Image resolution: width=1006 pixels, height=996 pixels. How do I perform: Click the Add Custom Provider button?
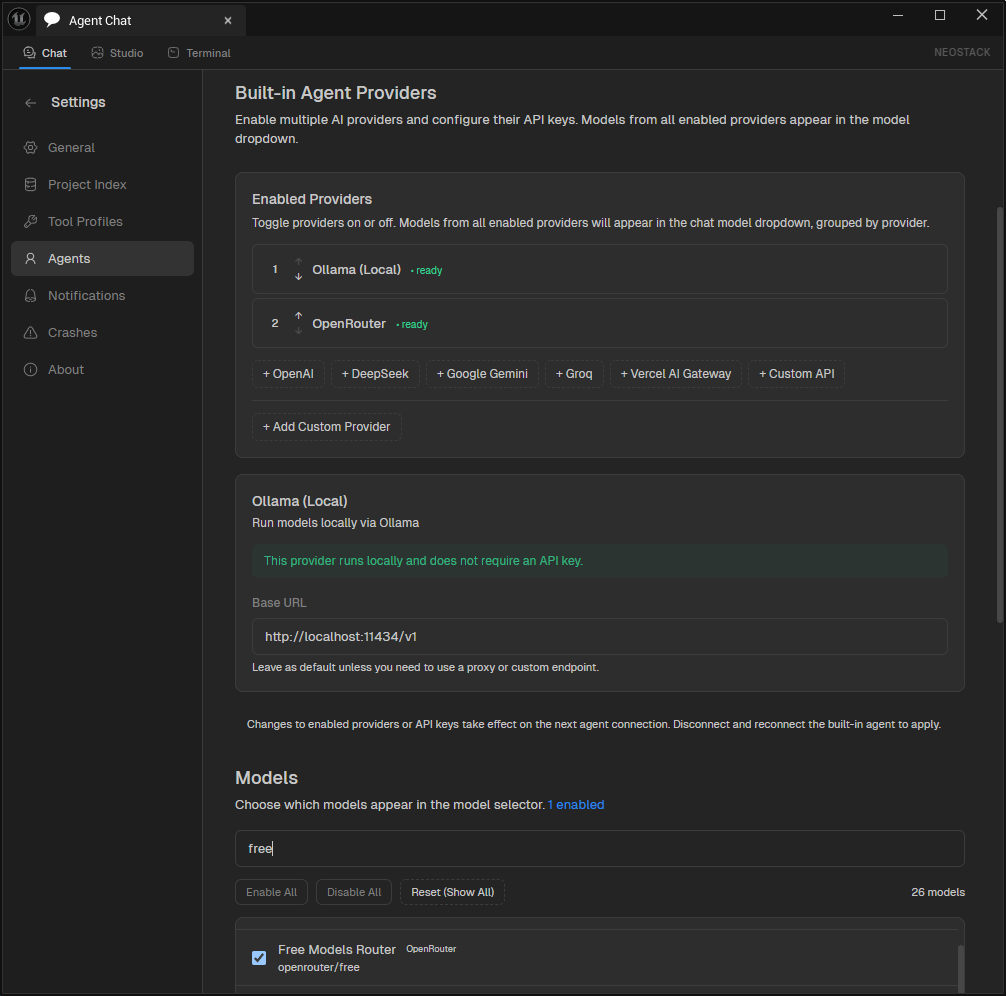pos(327,427)
